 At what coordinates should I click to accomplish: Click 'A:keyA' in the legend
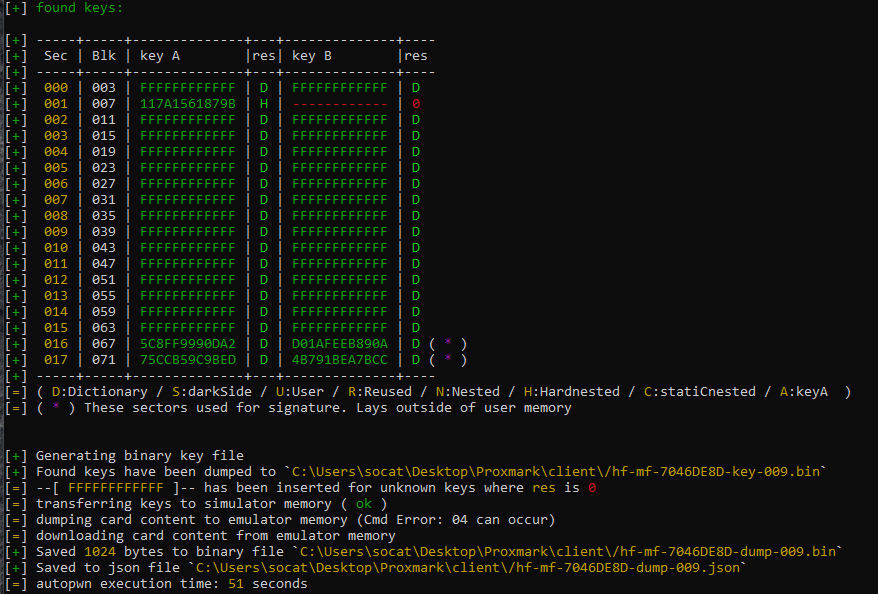tap(804, 392)
